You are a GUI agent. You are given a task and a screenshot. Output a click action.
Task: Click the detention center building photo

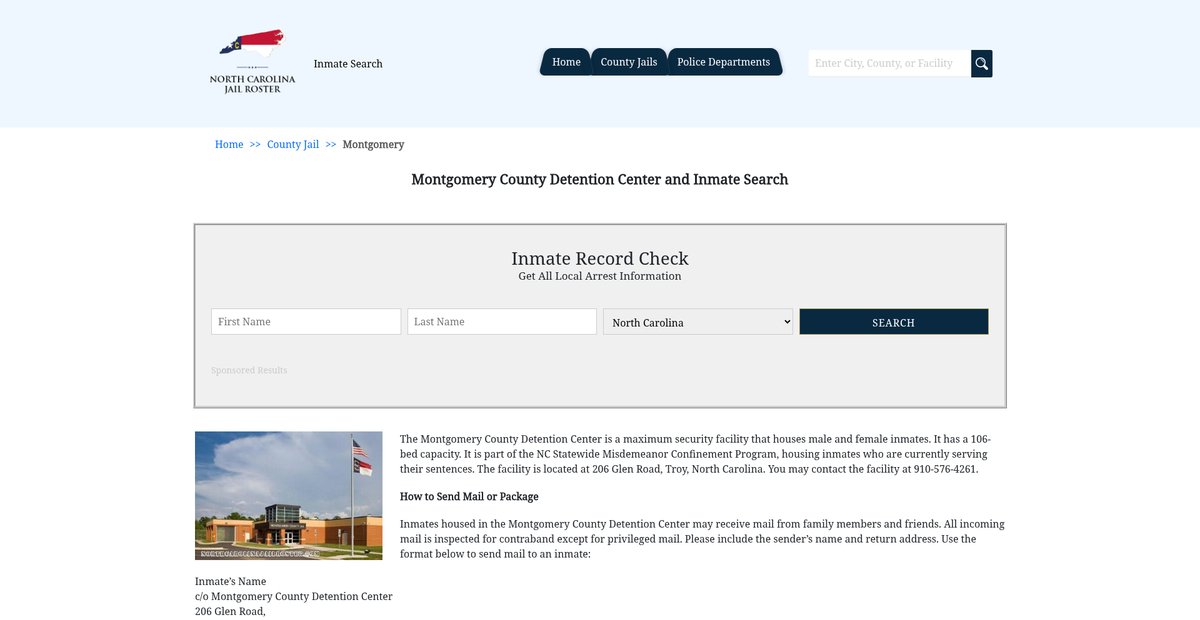click(x=288, y=495)
